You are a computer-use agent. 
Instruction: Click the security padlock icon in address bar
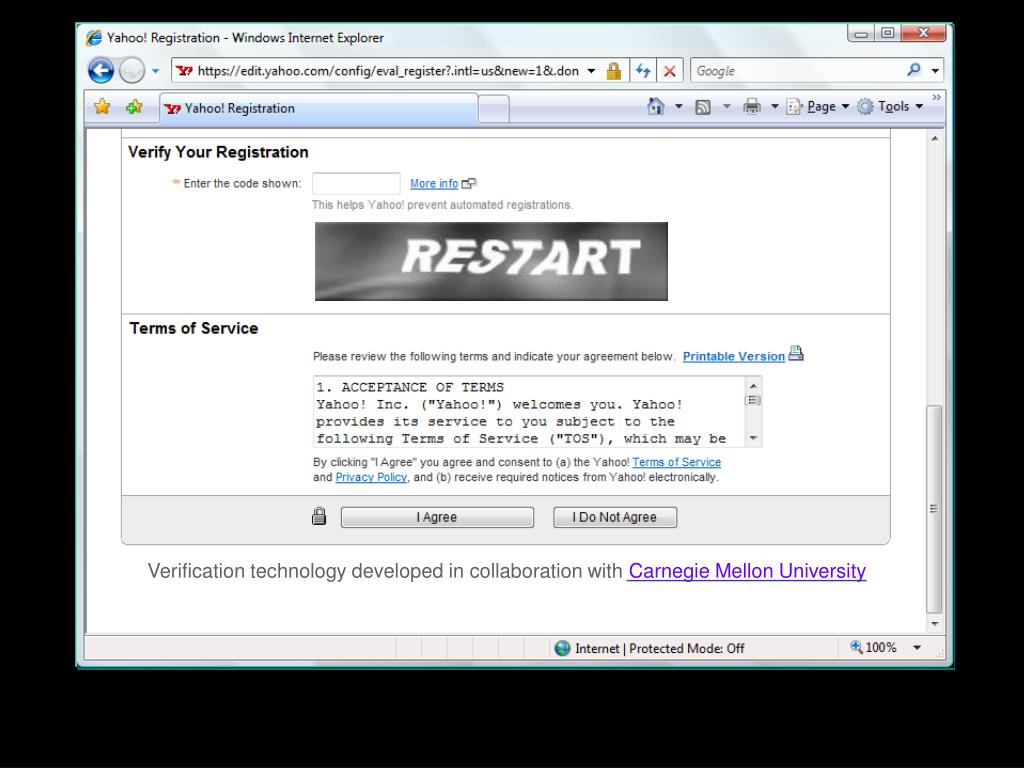pyautogui.click(x=613, y=71)
